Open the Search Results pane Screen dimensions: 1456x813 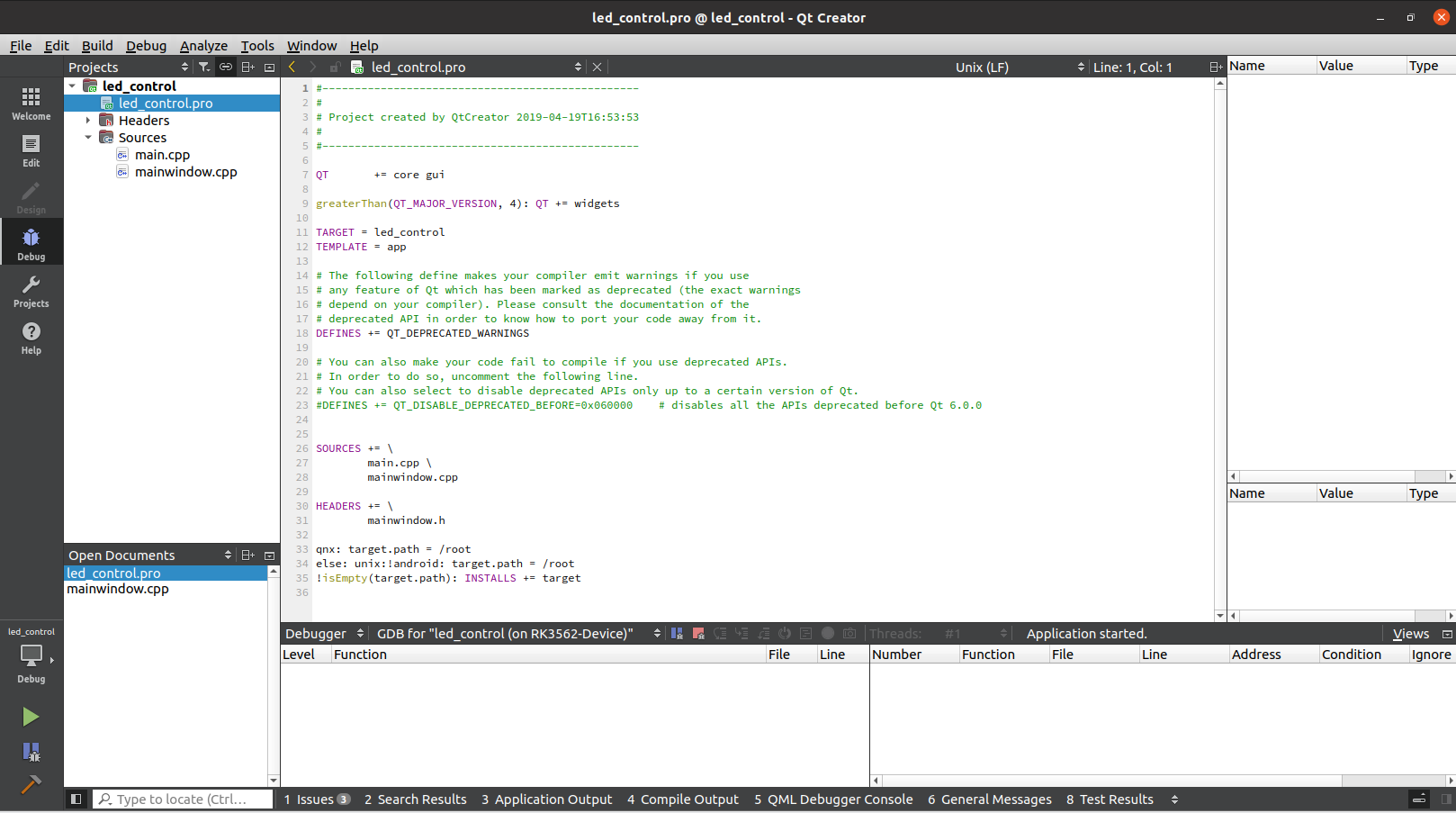[416, 799]
